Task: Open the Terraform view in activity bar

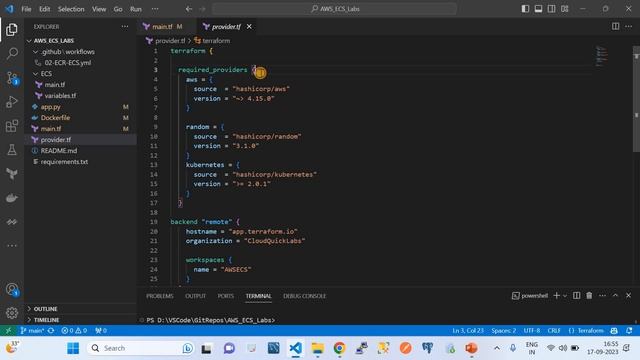Action: point(12,174)
